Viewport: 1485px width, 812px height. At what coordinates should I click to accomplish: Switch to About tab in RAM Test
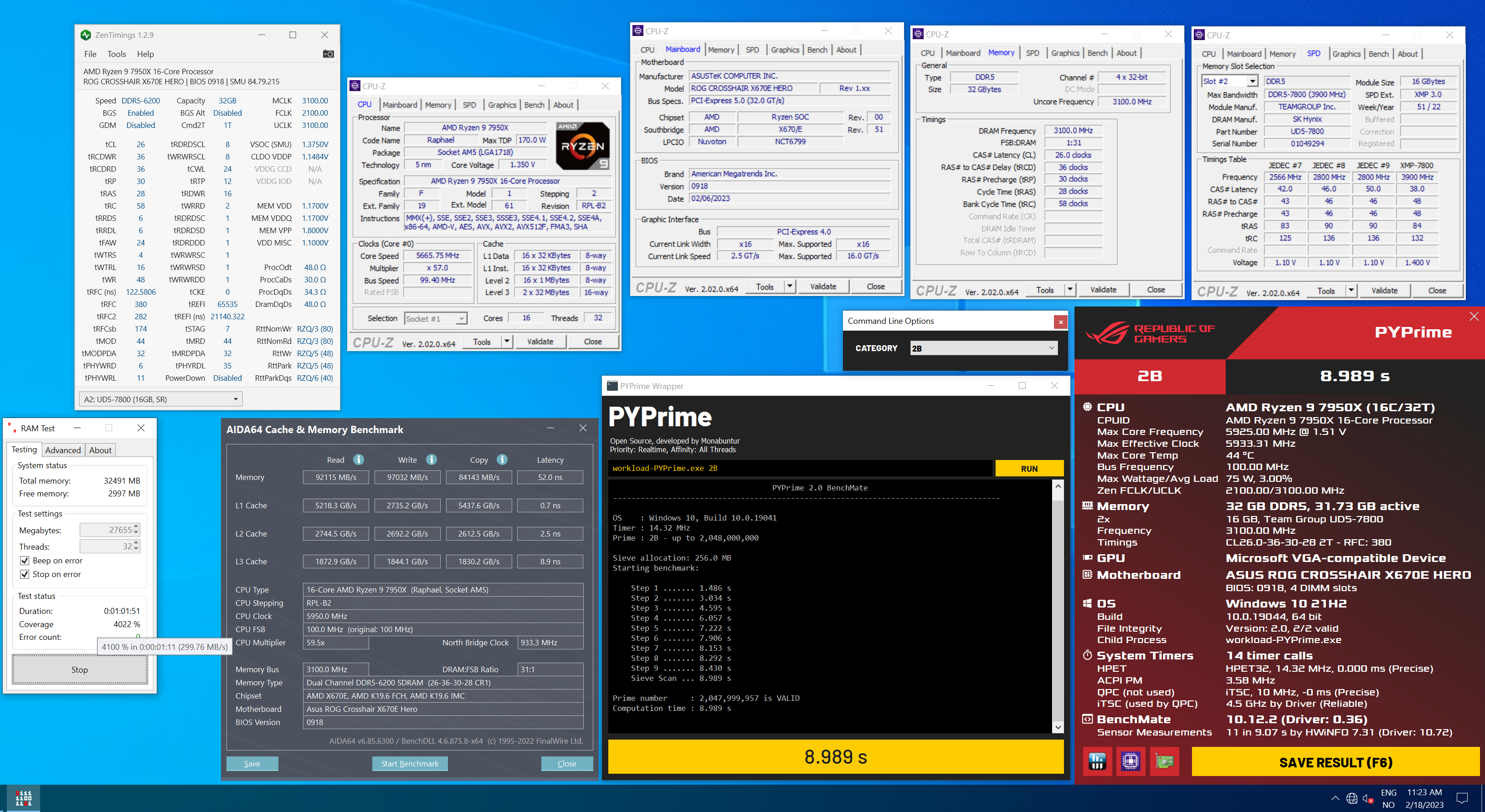tap(100, 450)
